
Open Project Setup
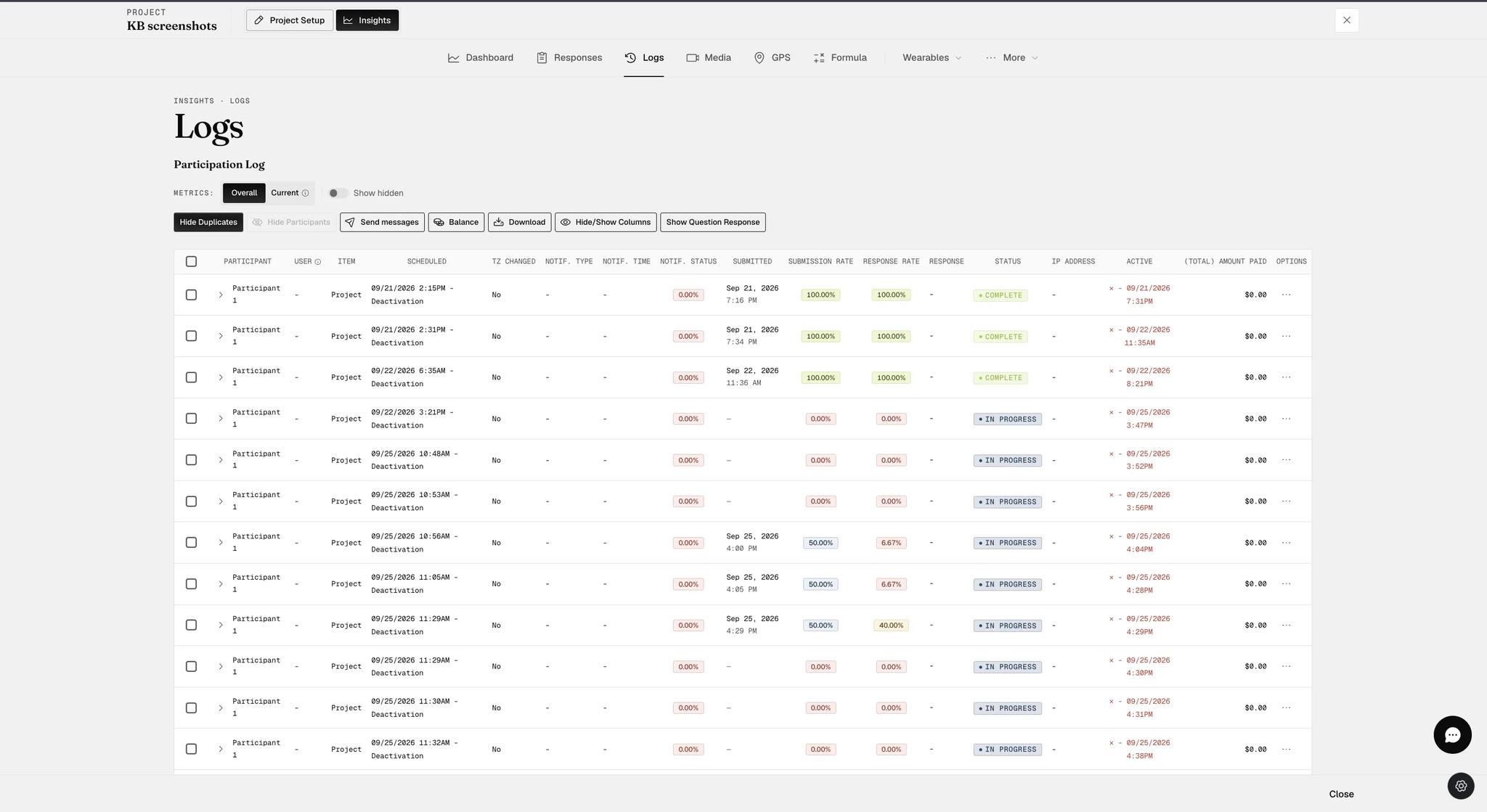tap(290, 20)
